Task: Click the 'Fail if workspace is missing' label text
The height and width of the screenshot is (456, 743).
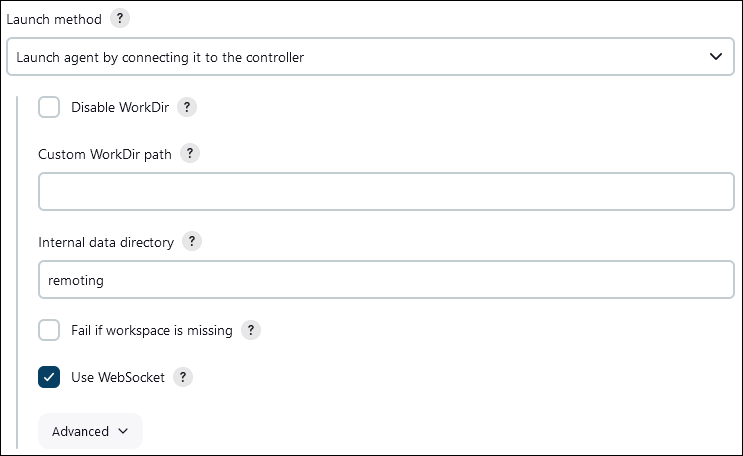Action: 152,330
